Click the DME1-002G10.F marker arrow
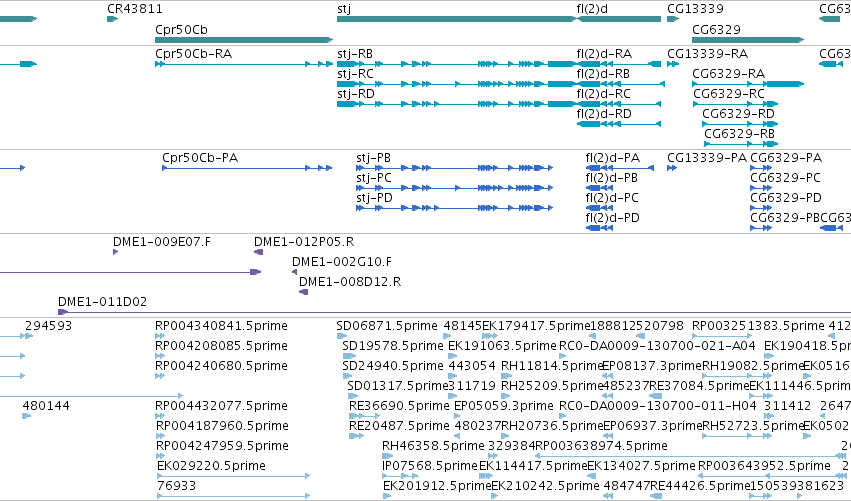This screenshot has width=851, height=501. tap(295, 272)
